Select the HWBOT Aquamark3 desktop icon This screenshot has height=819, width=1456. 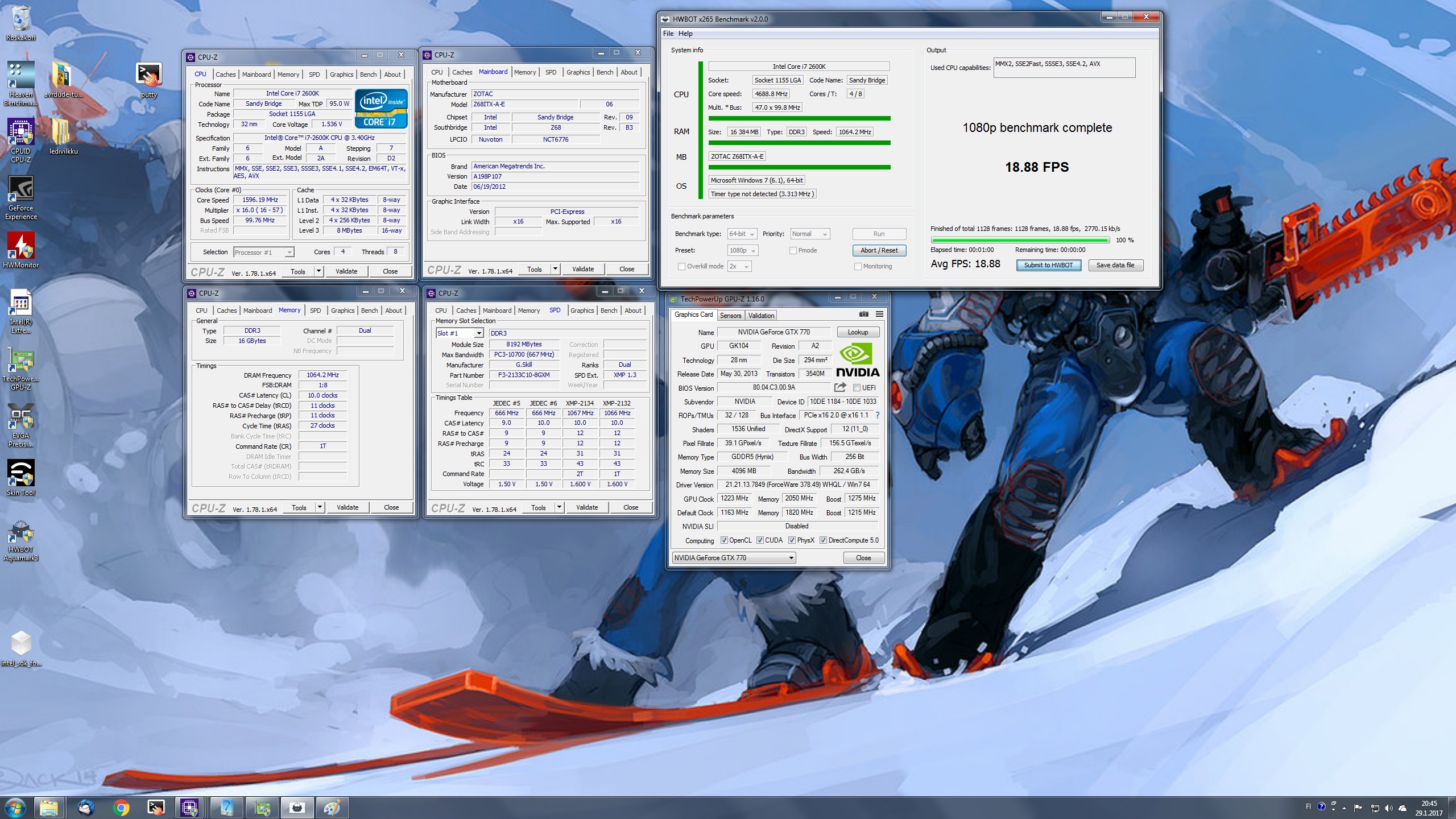[x=20, y=540]
